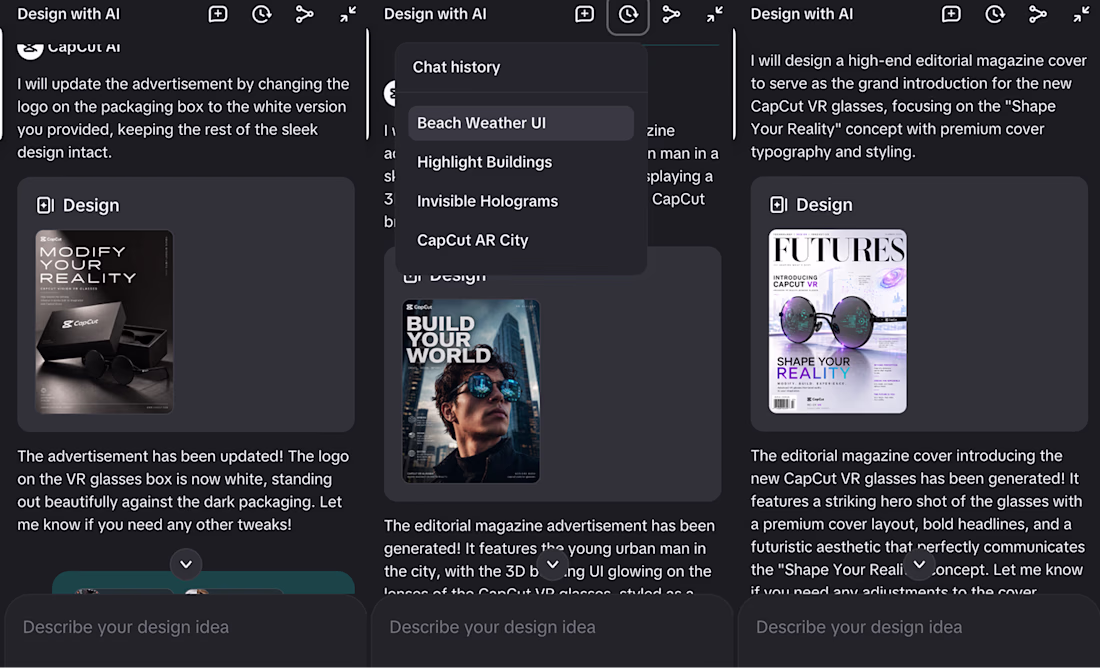Collapse the right Design with AI panel

1081,14
